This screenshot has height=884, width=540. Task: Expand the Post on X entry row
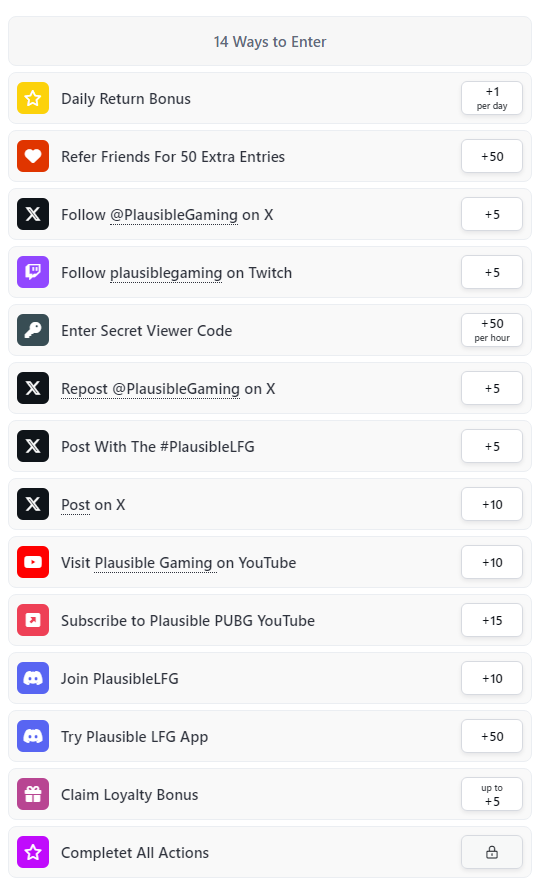269,505
